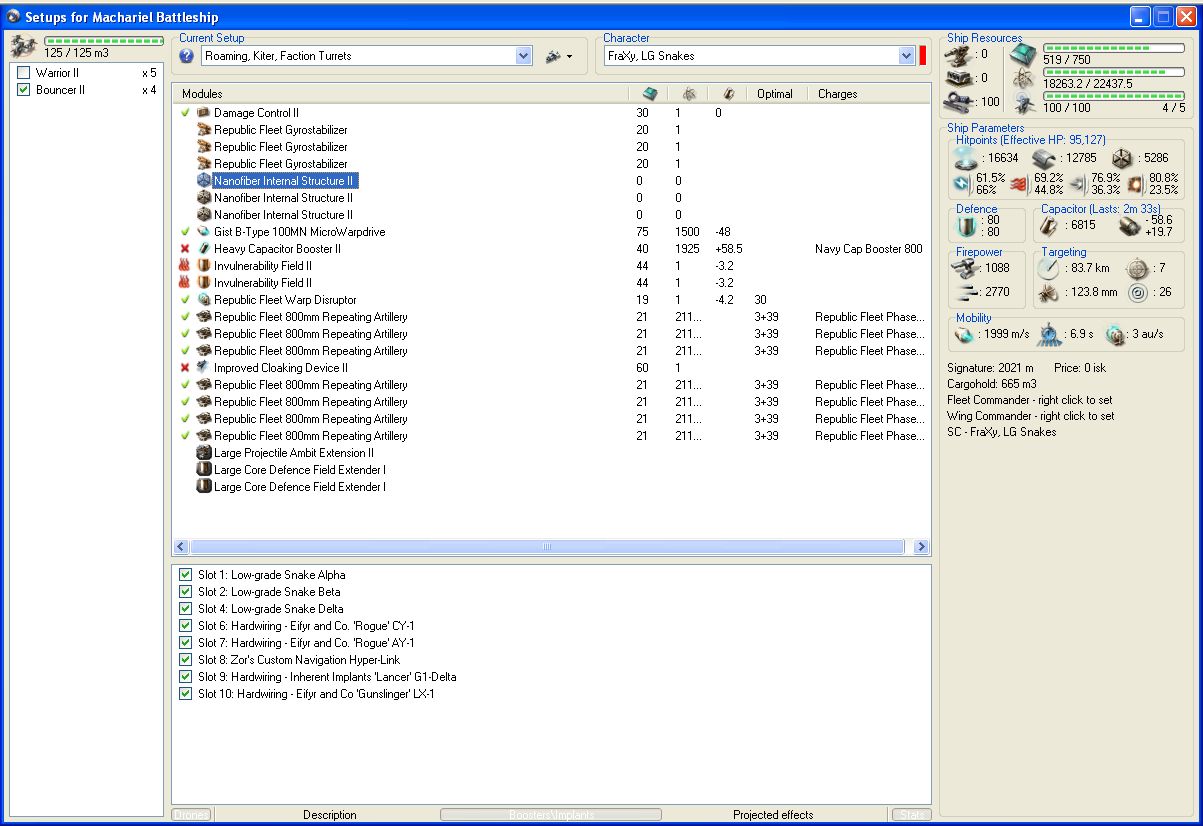This screenshot has width=1203, height=826.
Task: Click red X status beside Improved Cloaking Device II
Action: pyautogui.click(x=185, y=368)
